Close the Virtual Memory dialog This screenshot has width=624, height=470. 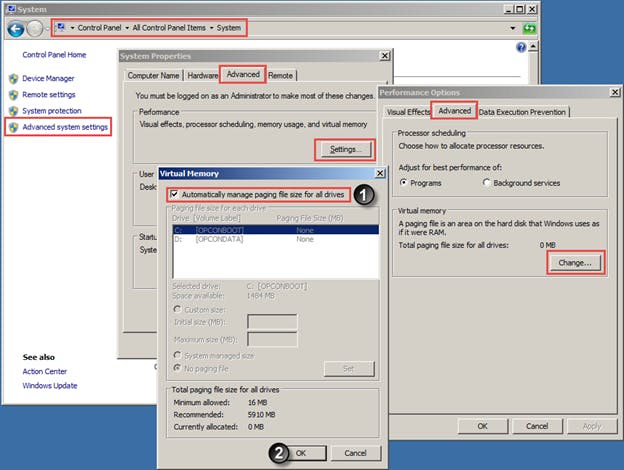click(x=380, y=173)
